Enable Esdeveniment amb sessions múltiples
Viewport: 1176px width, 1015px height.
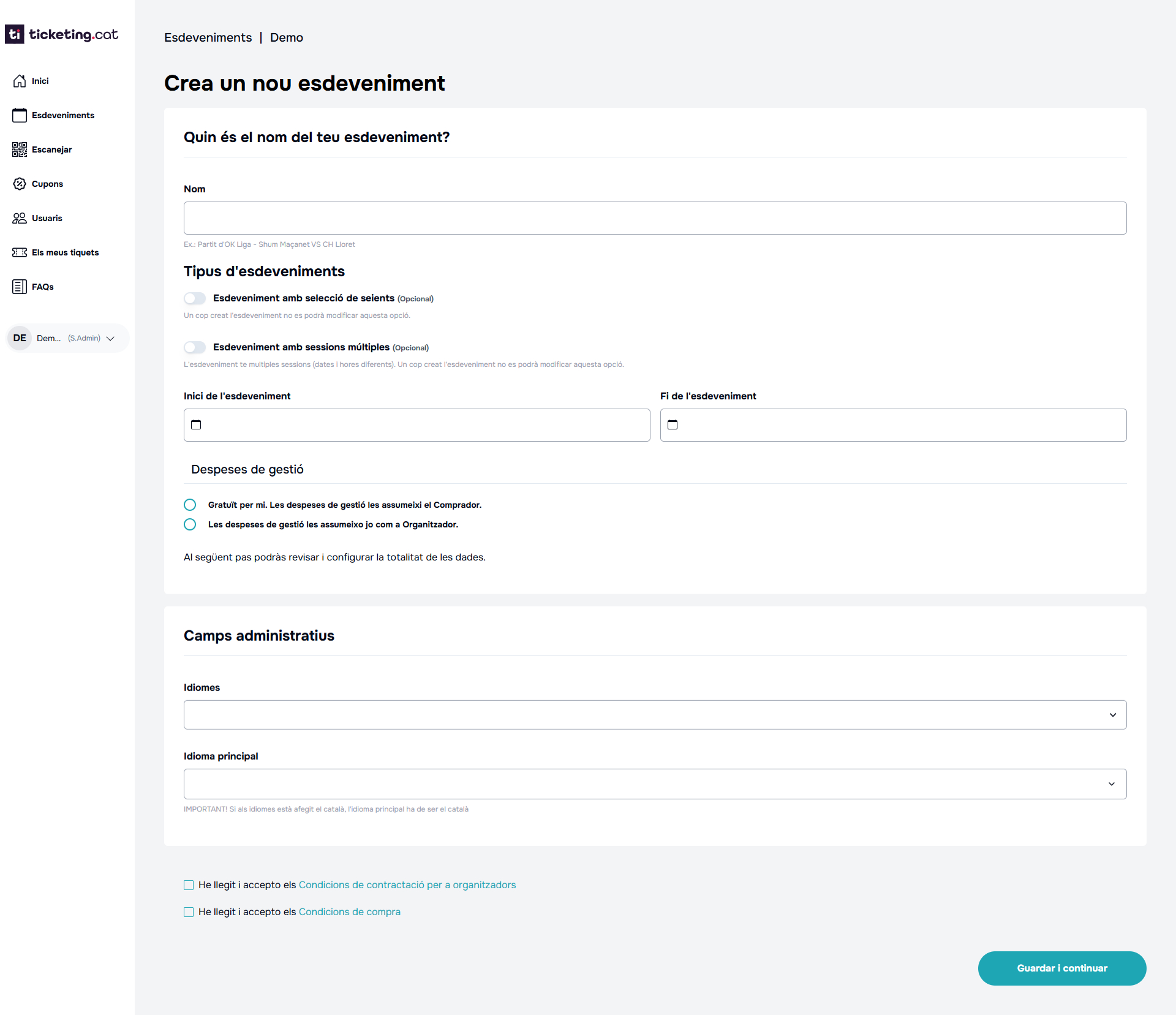[x=195, y=347]
